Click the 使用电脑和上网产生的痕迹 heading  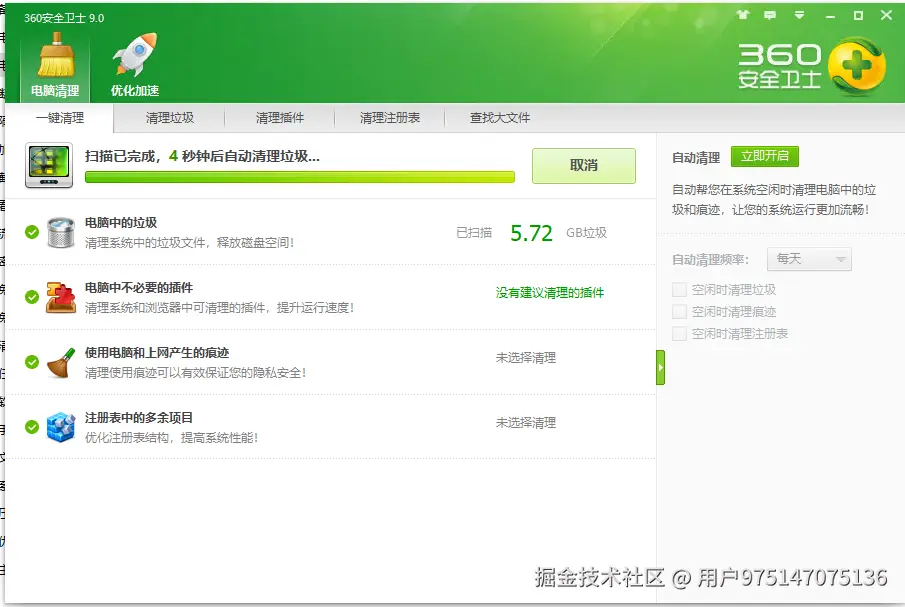(x=157, y=353)
